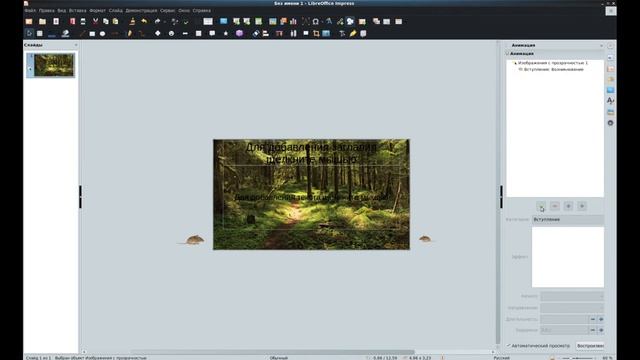640x360 pixels.
Task: Open the Демонстрация menu
Action: pyautogui.click(x=141, y=11)
